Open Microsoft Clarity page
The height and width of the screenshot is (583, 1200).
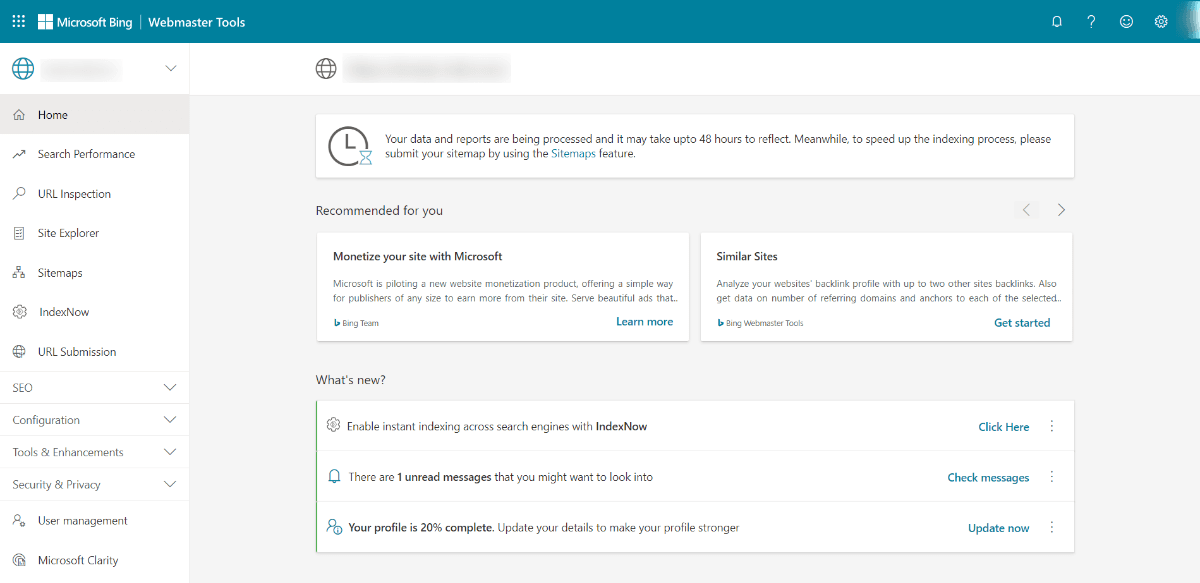tap(94, 560)
